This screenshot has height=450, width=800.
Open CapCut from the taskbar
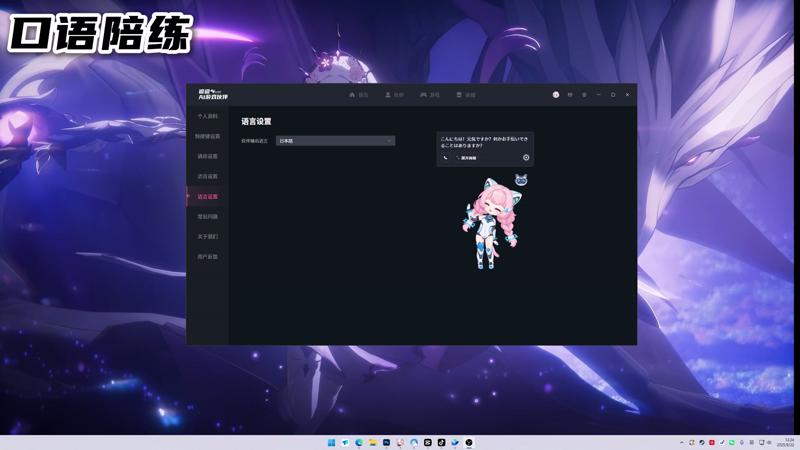(428, 442)
